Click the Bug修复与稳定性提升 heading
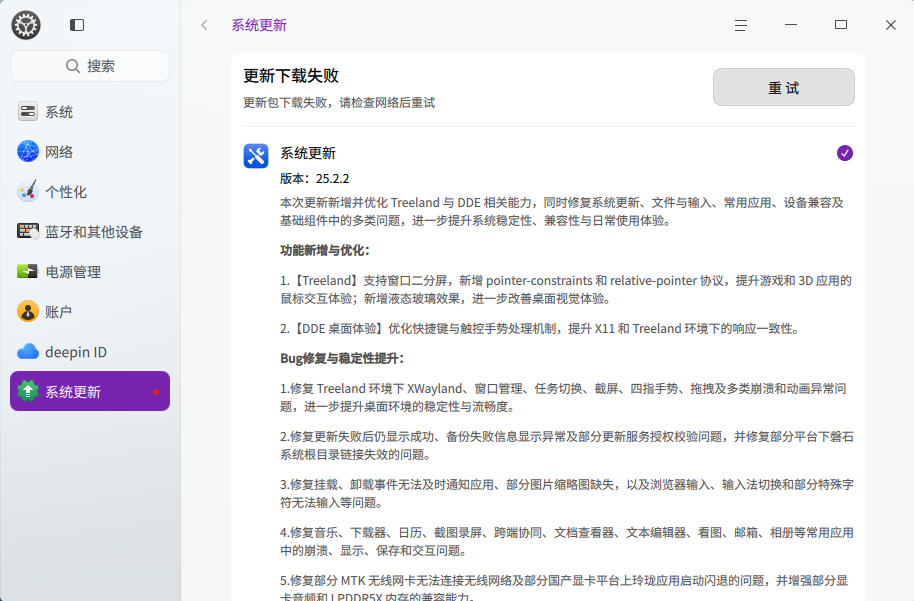Image resolution: width=914 pixels, height=601 pixels. tap(342, 358)
